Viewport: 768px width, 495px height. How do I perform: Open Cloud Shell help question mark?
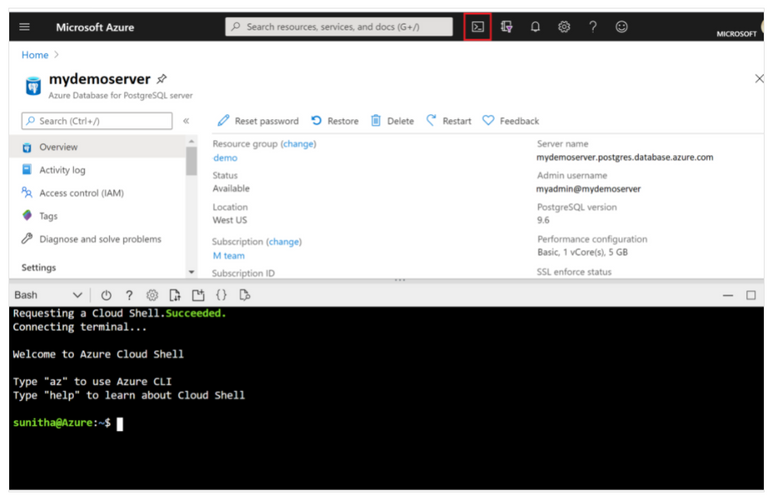point(129,295)
